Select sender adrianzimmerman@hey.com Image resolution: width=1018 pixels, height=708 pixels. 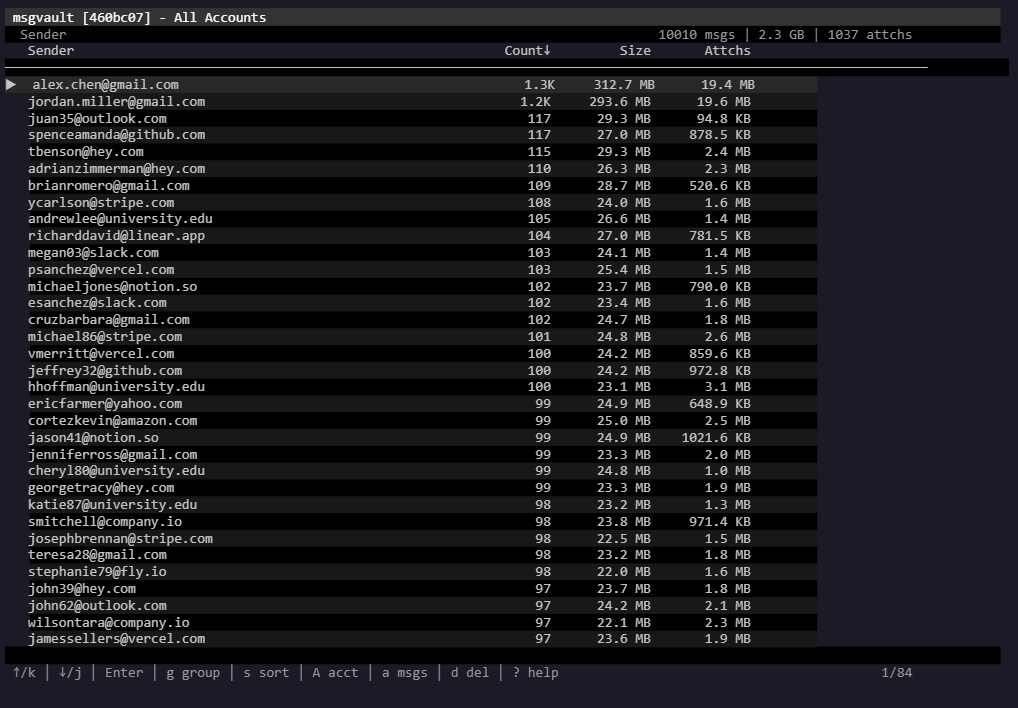click(x=411, y=169)
